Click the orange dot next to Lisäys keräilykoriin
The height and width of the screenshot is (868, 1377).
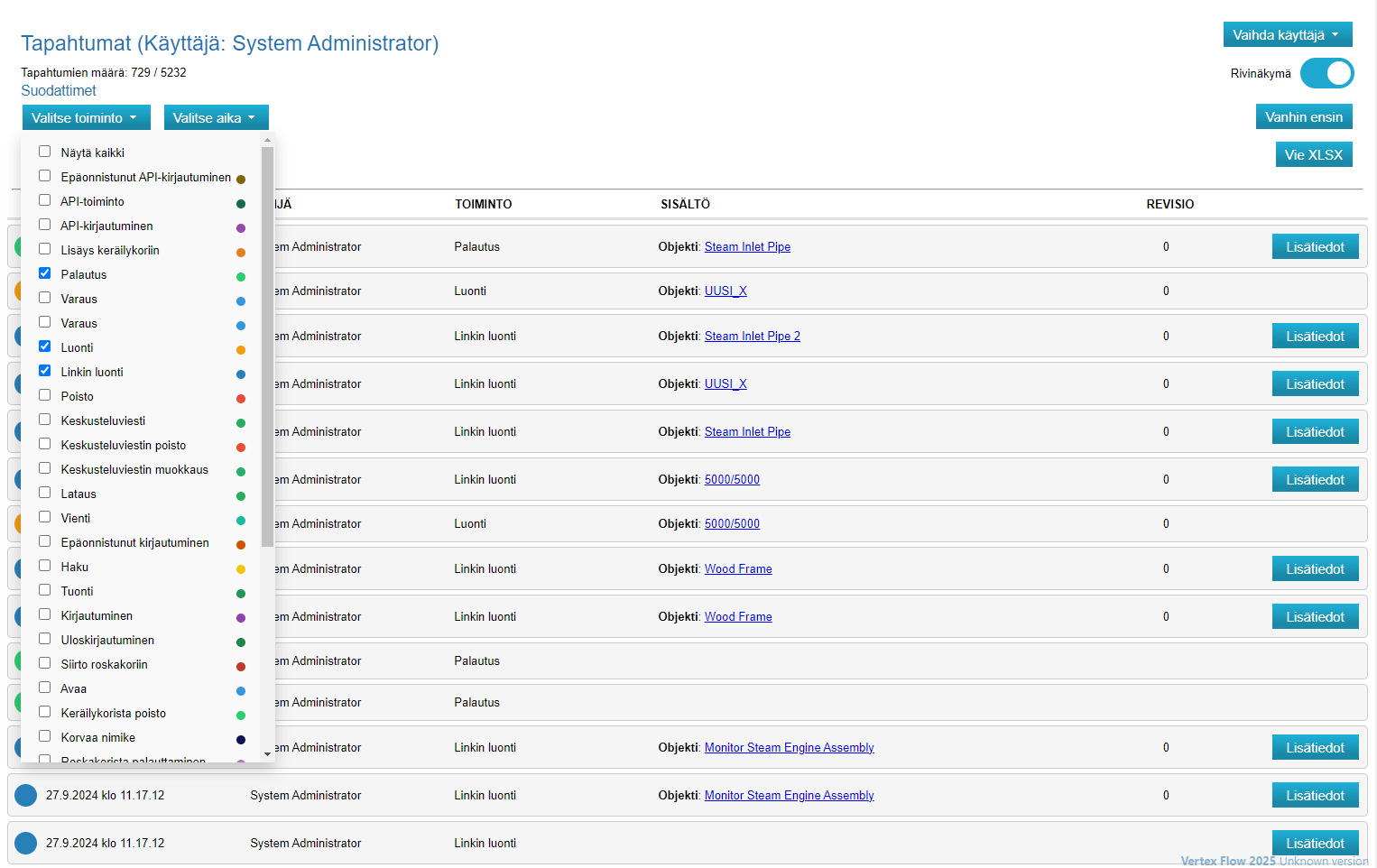tap(241, 253)
